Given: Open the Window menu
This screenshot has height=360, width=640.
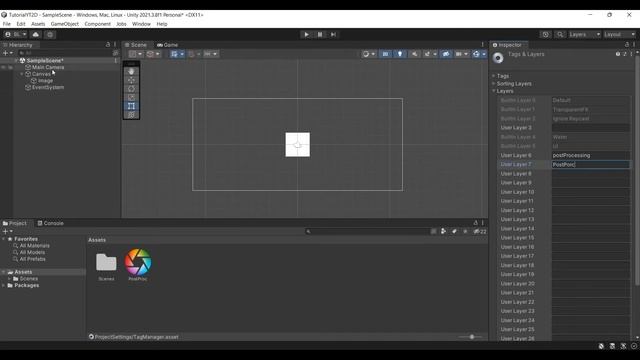Looking at the screenshot, I should [141, 24].
